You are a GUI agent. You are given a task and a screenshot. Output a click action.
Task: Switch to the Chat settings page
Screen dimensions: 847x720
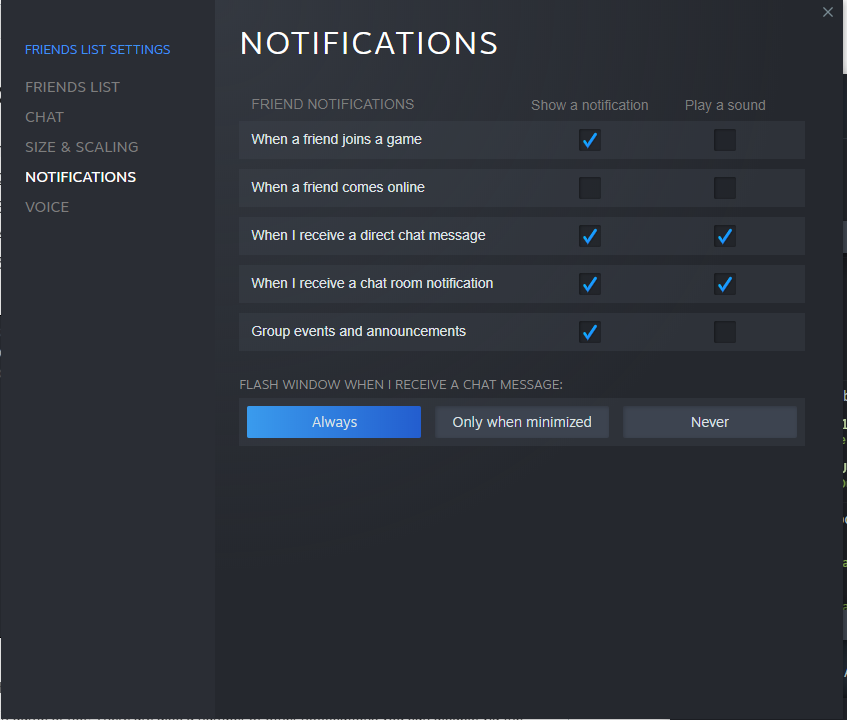point(44,117)
